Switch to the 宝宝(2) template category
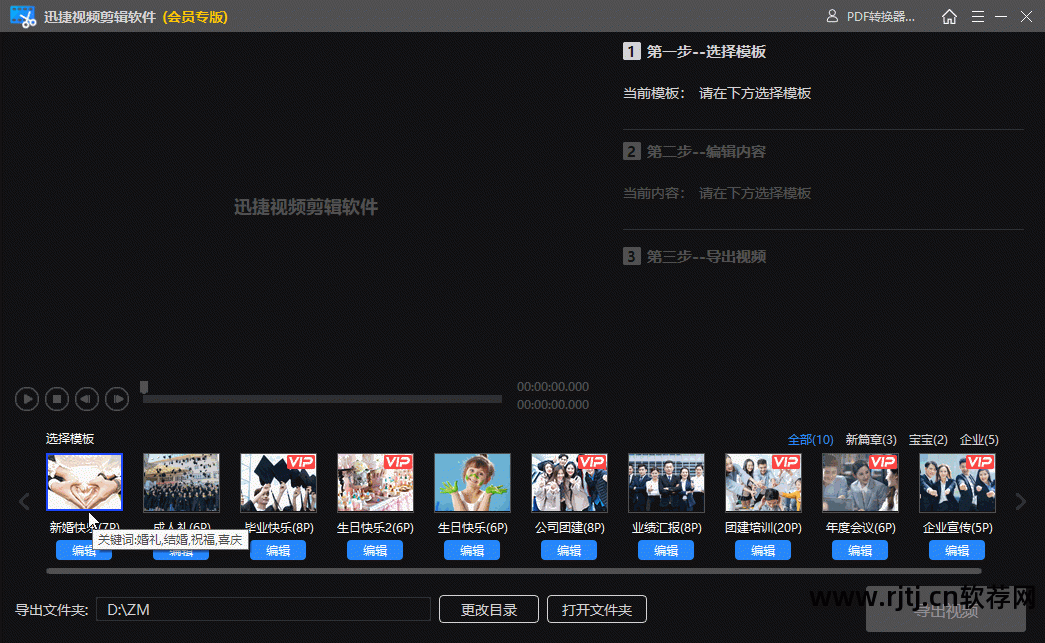Screen dimensions: 1045x643 (x=928, y=440)
